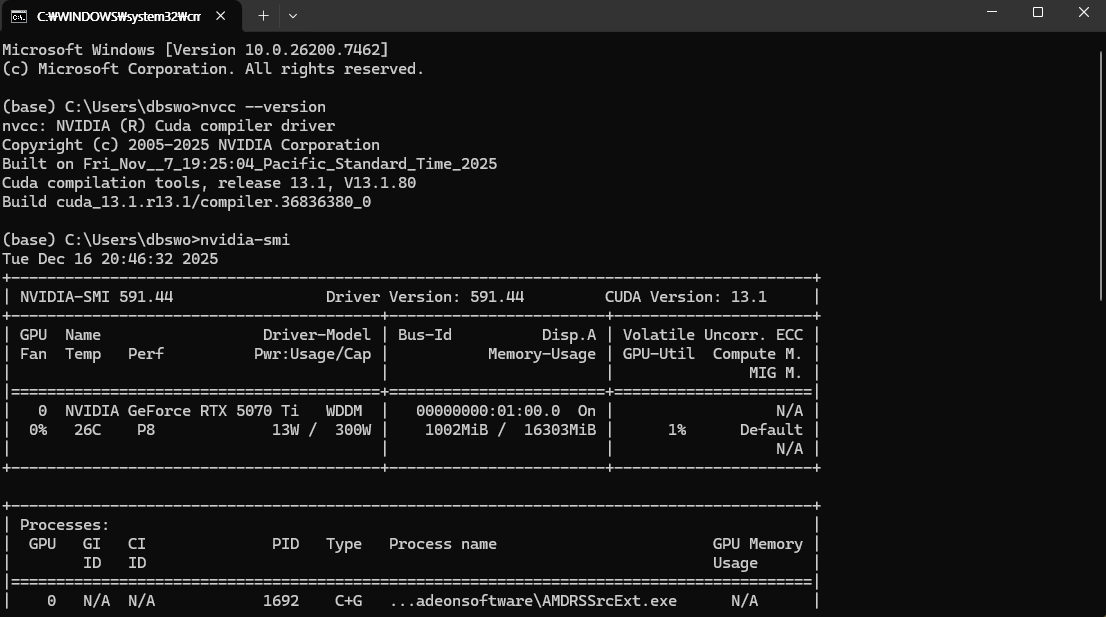Click the "nvidia-smi" command text

point(244,240)
